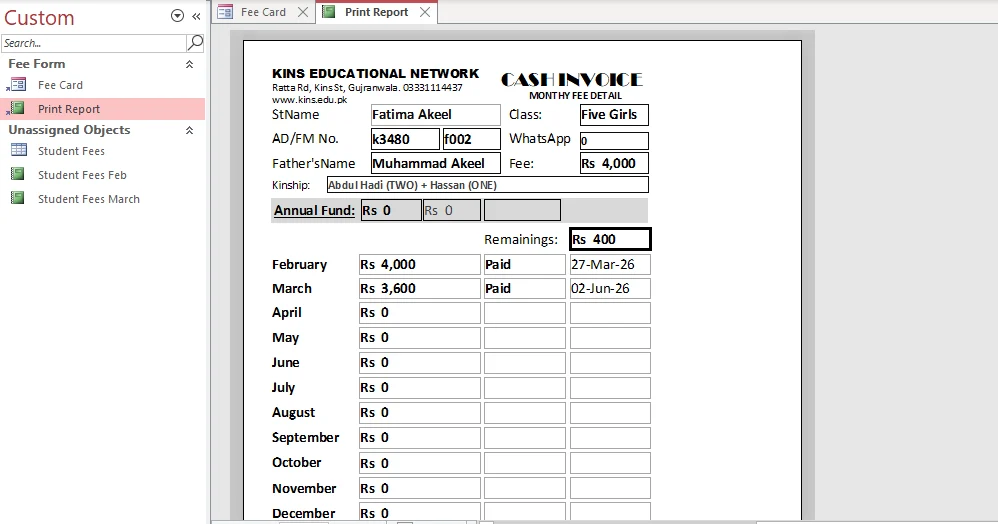Click the KINS EDUCATIONAL NETWORK title

tap(376, 73)
